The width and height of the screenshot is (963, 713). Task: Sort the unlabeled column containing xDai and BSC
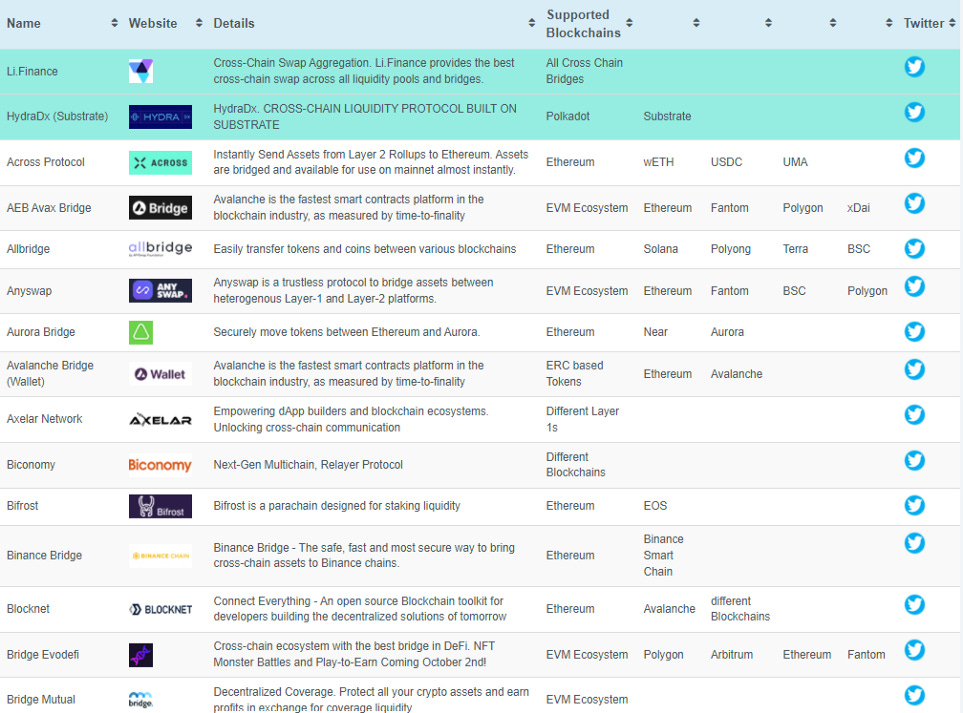889,23
